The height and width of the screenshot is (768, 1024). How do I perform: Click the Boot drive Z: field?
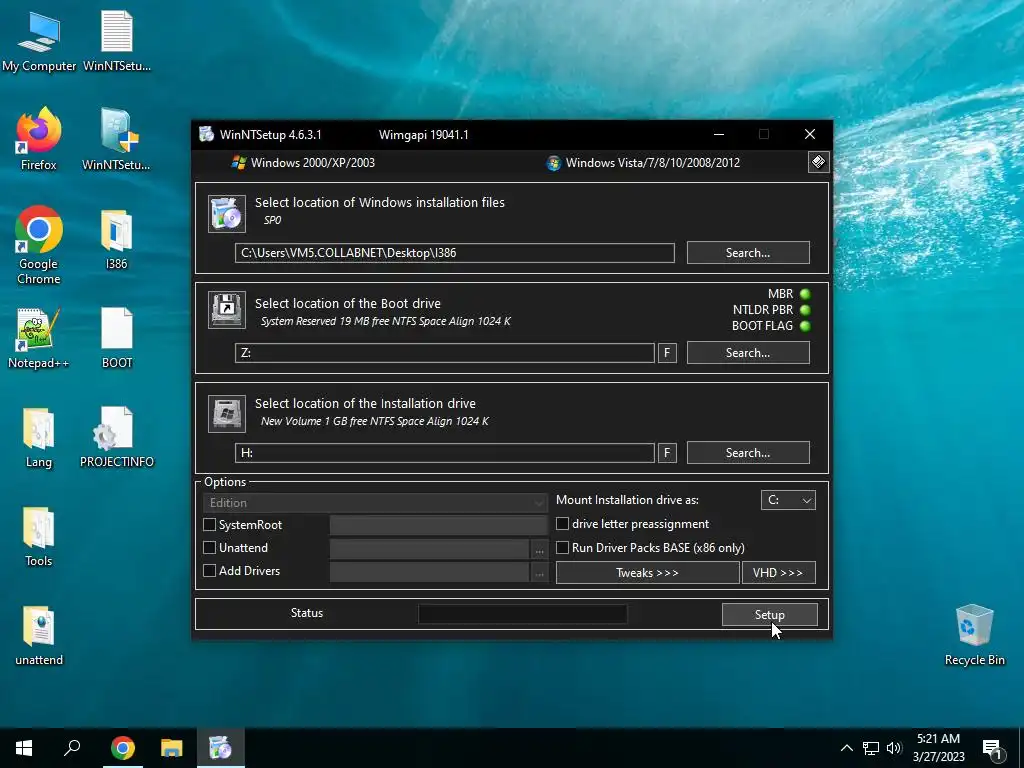[445, 353]
